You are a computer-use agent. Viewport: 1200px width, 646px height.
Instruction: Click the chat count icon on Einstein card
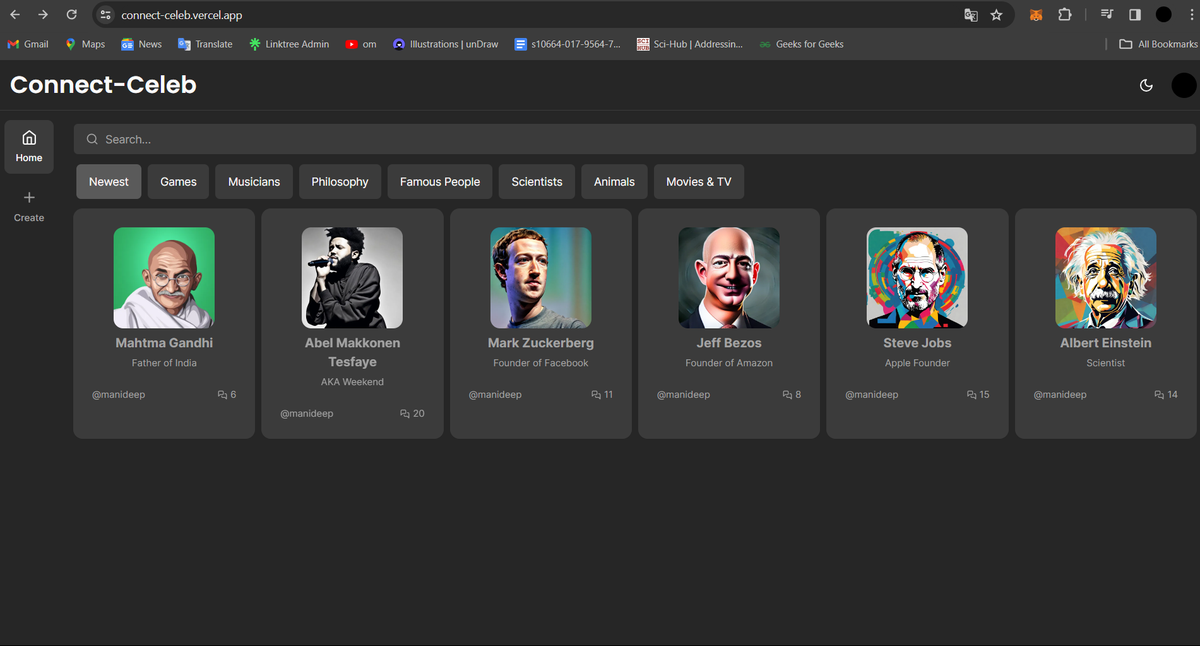[1159, 395]
